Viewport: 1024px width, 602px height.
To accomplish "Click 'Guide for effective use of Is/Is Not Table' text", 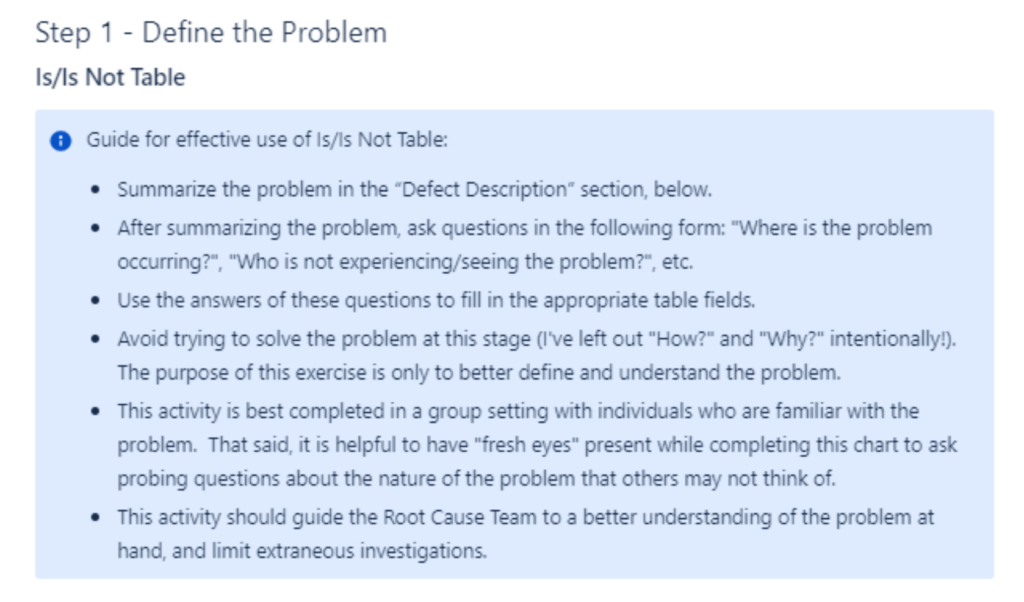I will 267,140.
